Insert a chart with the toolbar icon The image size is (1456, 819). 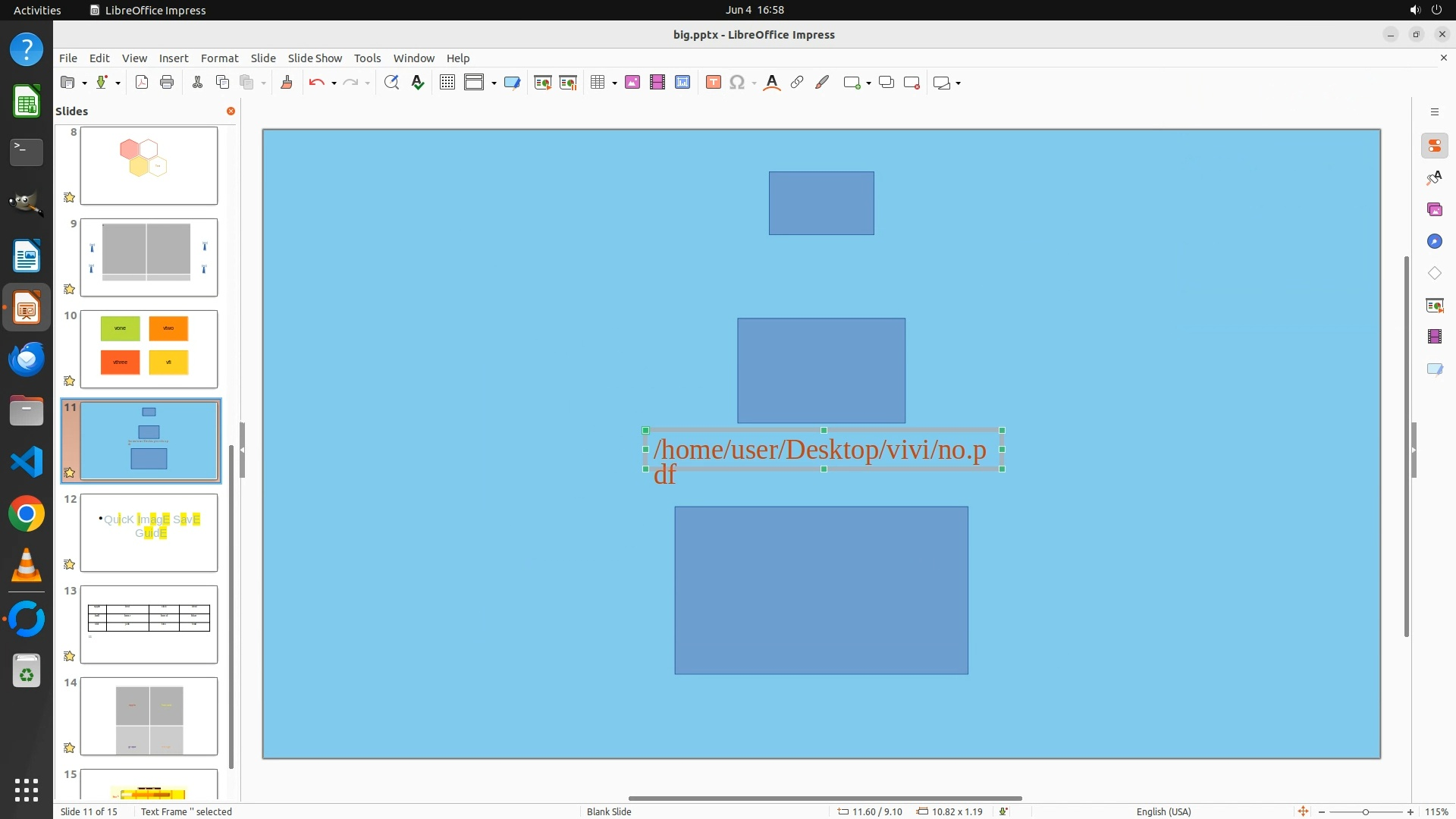pyautogui.click(x=682, y=83)
